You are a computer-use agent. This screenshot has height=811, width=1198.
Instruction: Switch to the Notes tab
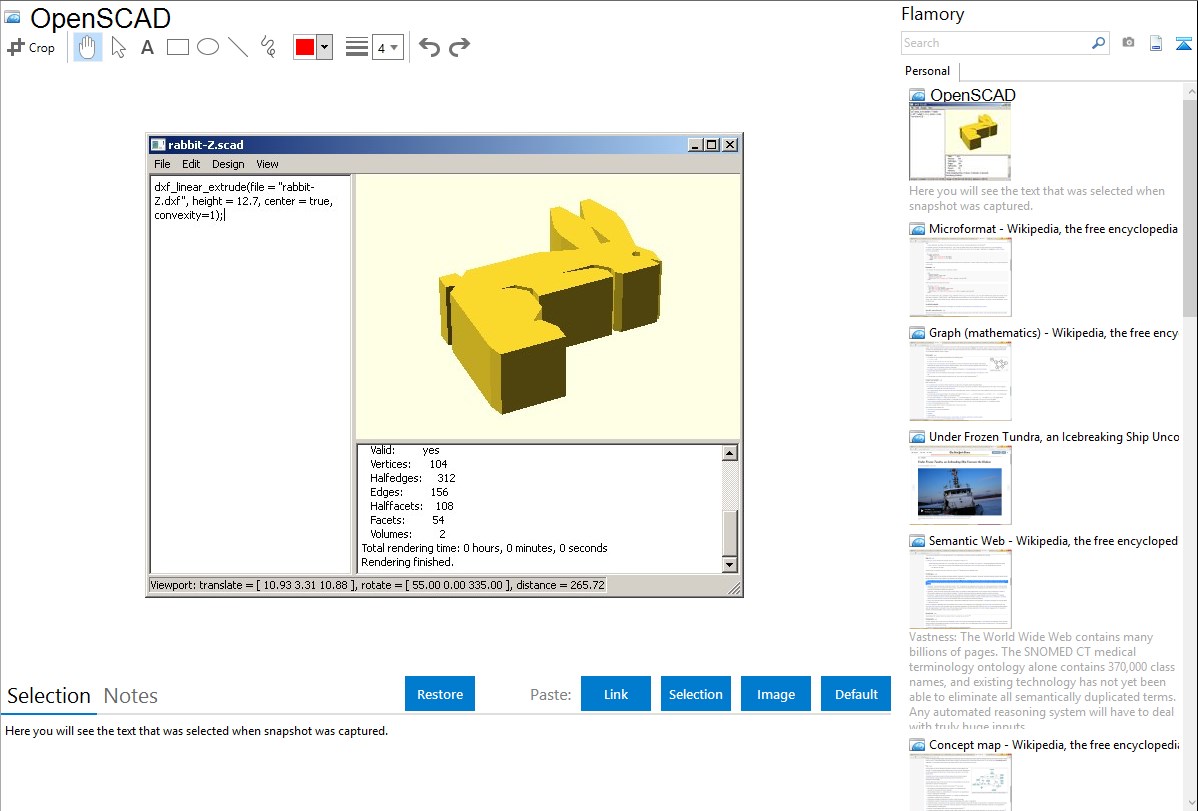pos(131,696)
